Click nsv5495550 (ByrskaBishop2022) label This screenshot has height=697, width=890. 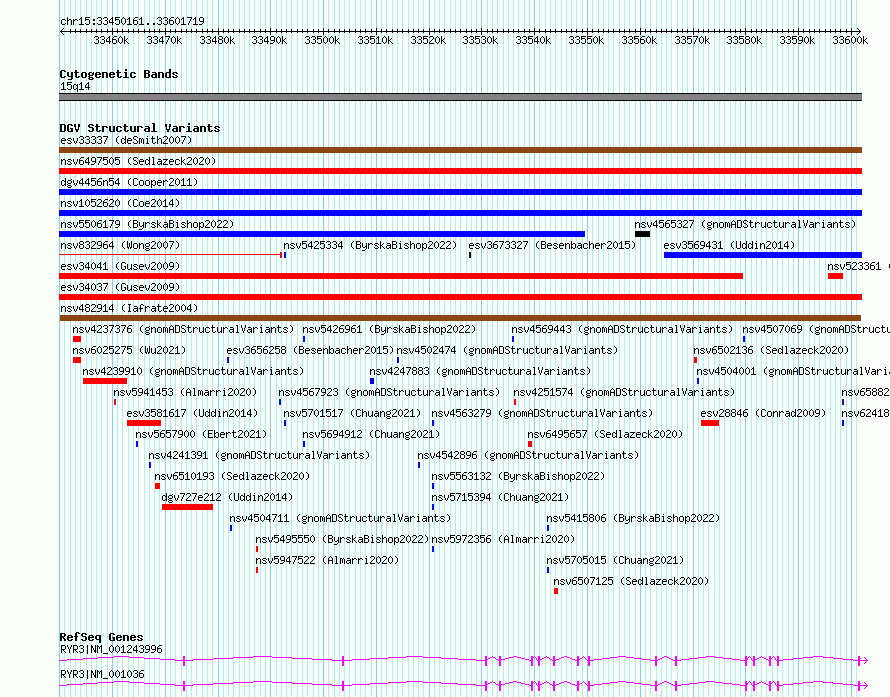tap(342, 539)
